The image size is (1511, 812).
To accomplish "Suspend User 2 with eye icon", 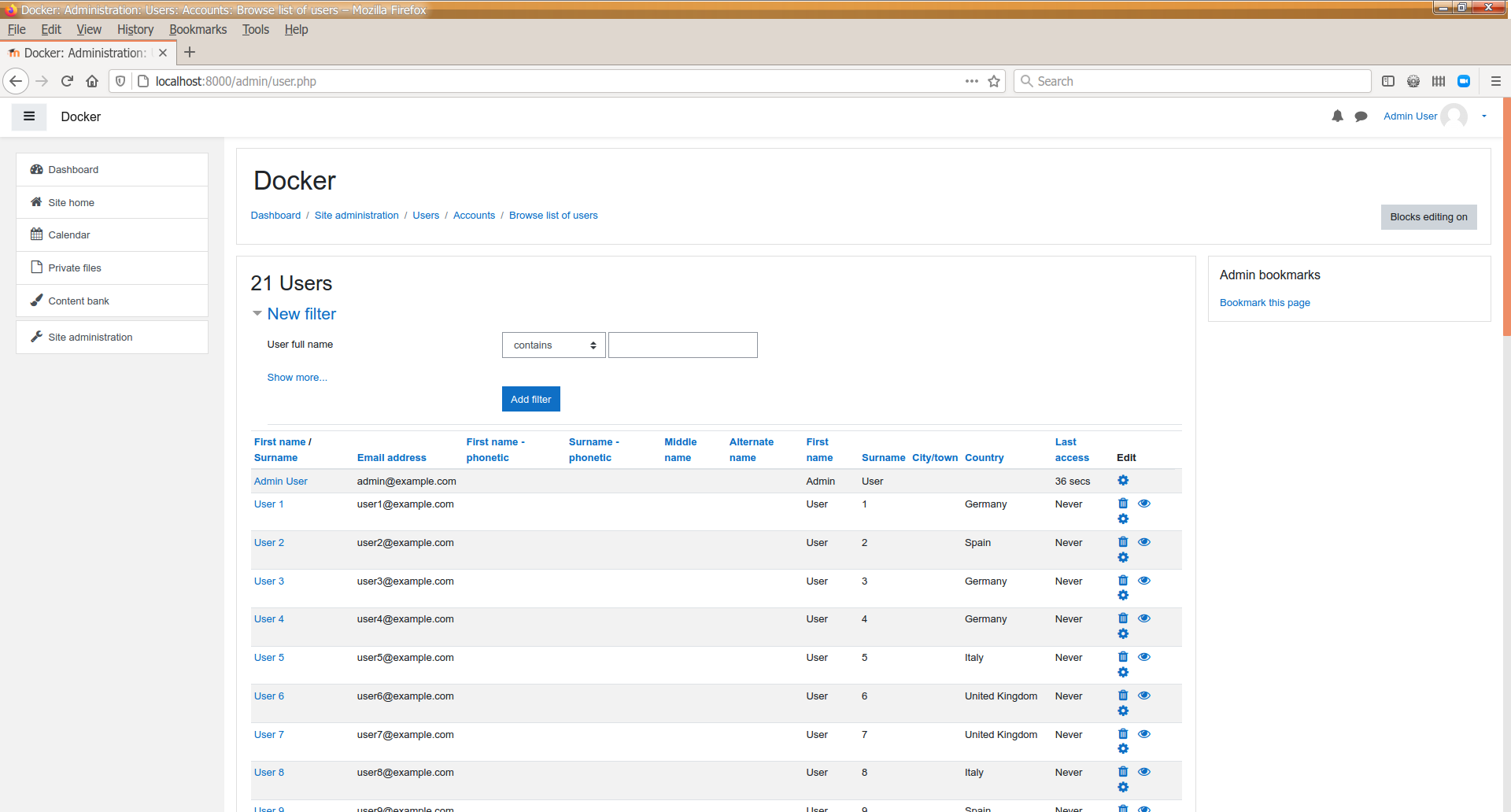I will pyautogui.click(x=1144, y=542).
